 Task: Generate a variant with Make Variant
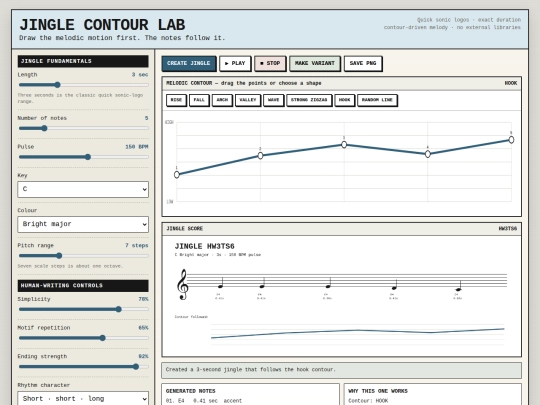point(315,63)
